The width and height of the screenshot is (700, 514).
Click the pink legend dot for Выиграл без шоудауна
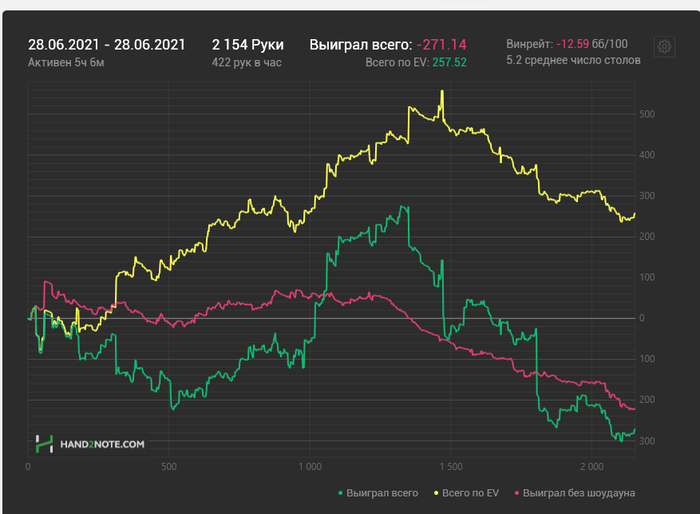pyautogui.click(x=517, y=493)
